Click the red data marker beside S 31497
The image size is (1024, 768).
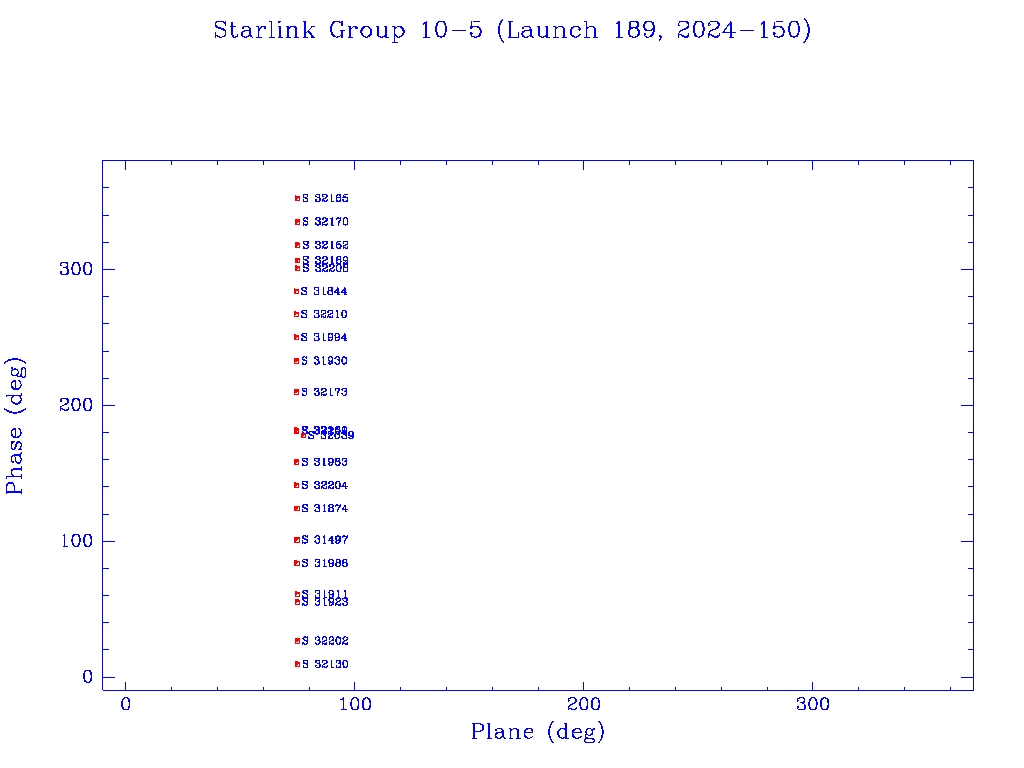pos(297,540)
